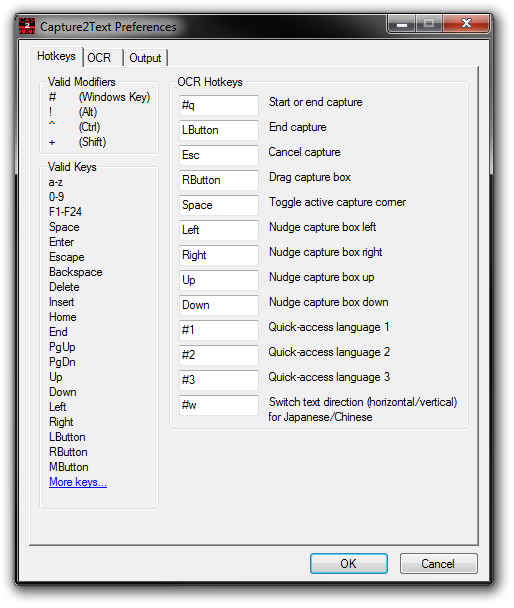
Task: Click the 'Quick-access language 2' label
Action: pyautogui.click(x=329, y=352)
